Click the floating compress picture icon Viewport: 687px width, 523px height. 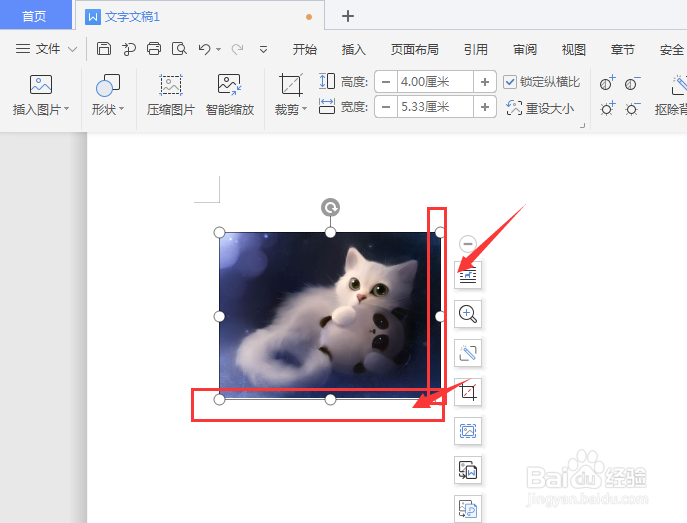click(468, 431)
